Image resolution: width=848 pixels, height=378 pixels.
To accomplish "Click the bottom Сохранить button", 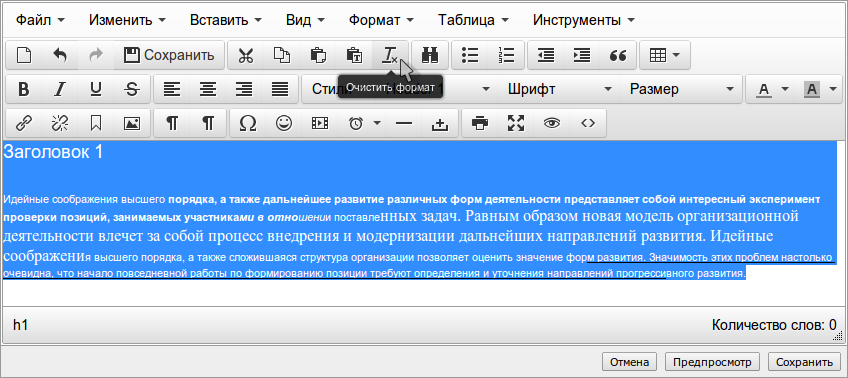I will [x=804, y=362].
